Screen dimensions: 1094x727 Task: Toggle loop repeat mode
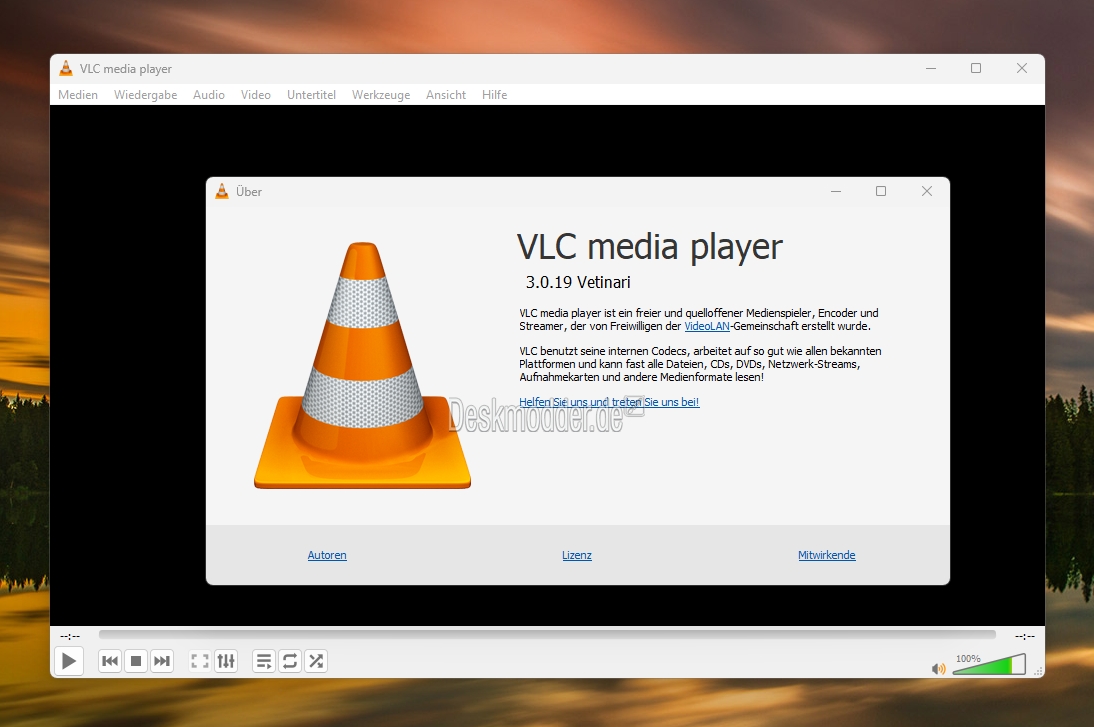[x=290, y=661]
